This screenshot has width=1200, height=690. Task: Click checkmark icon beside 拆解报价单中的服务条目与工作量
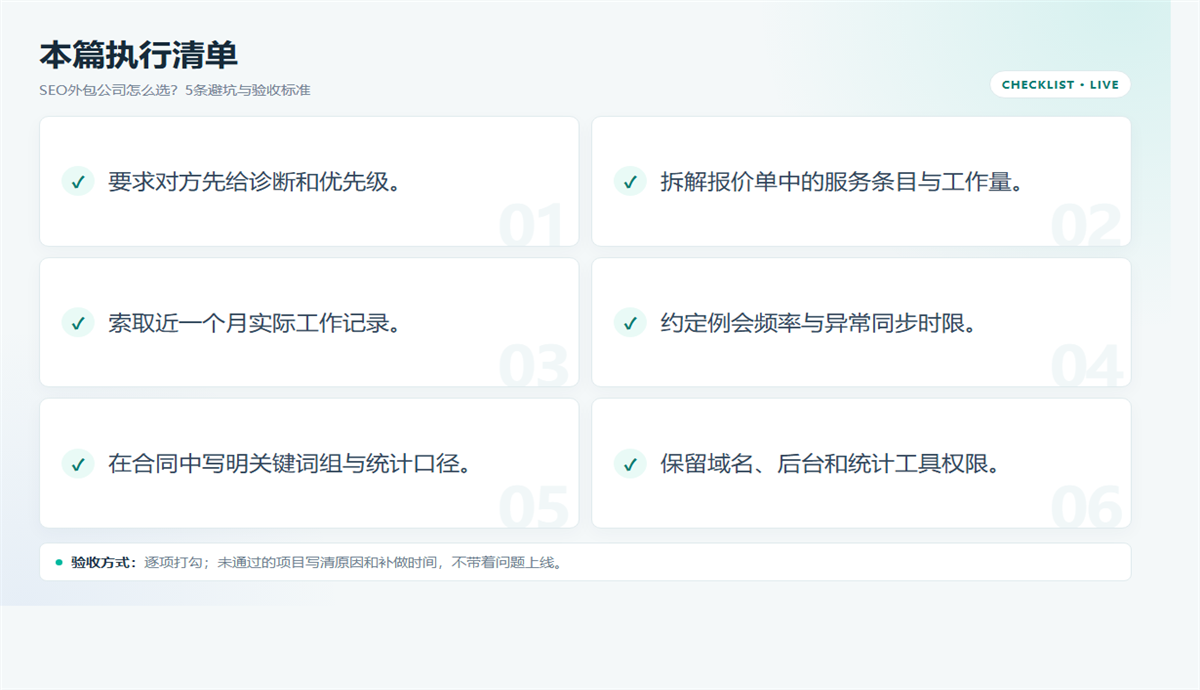click(630, 181)
